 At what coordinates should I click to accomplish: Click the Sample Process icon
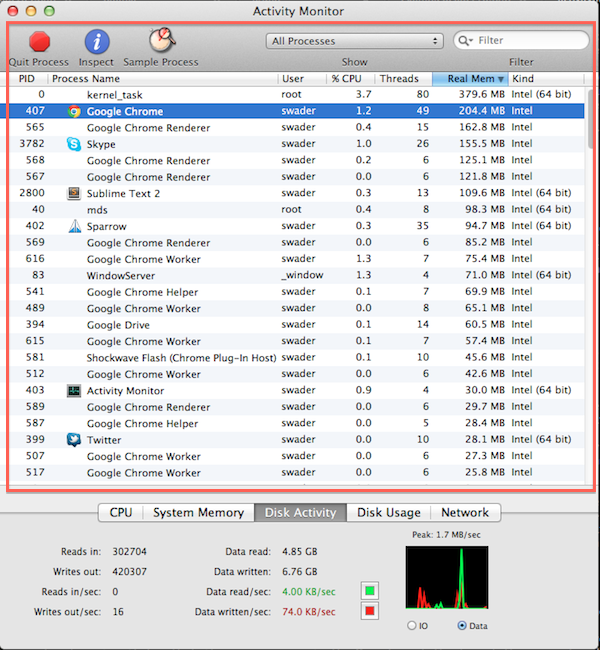162,41
